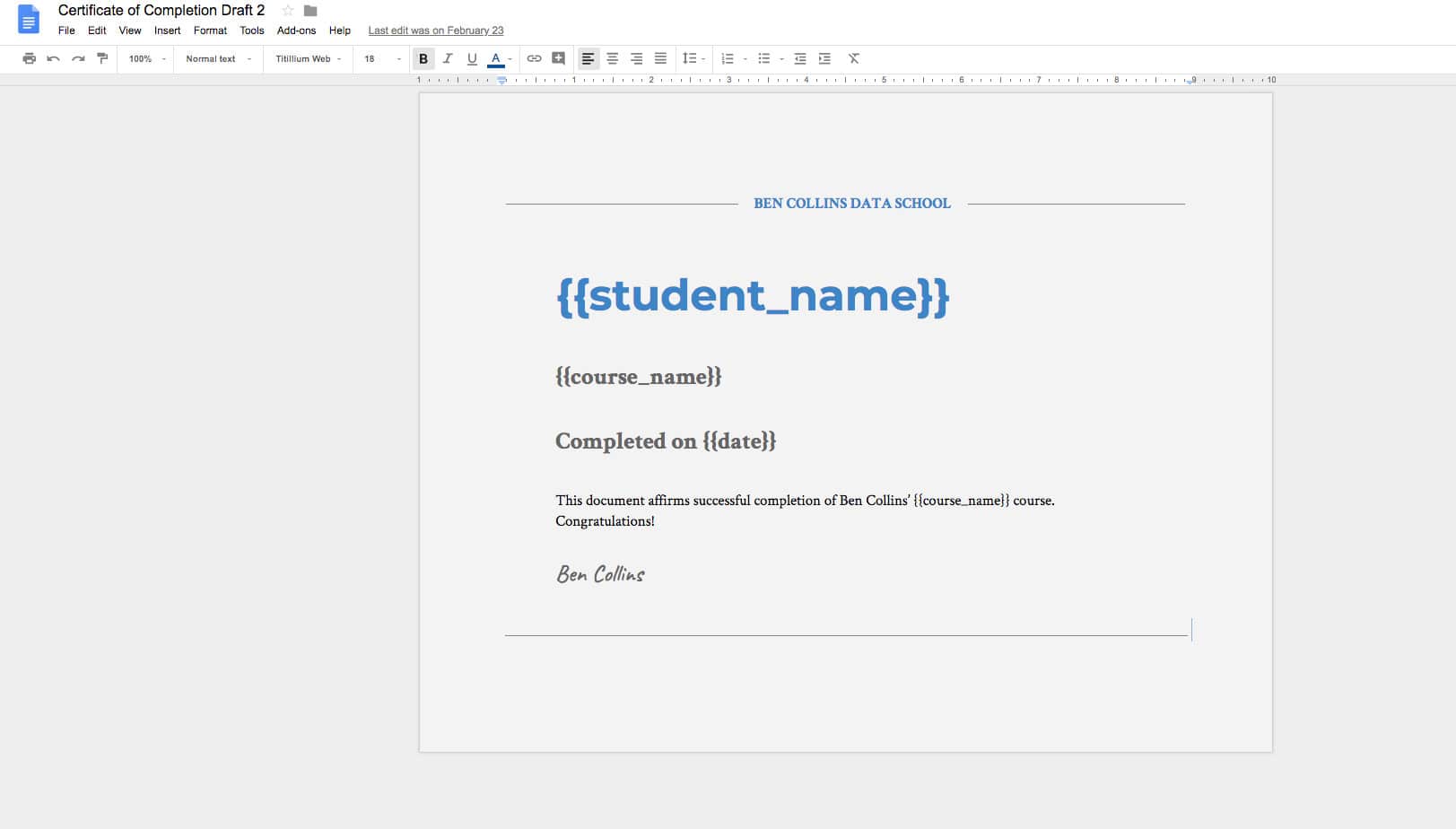
Task: Open the Last edit was on February 23 link
Action: click(436, 31)
